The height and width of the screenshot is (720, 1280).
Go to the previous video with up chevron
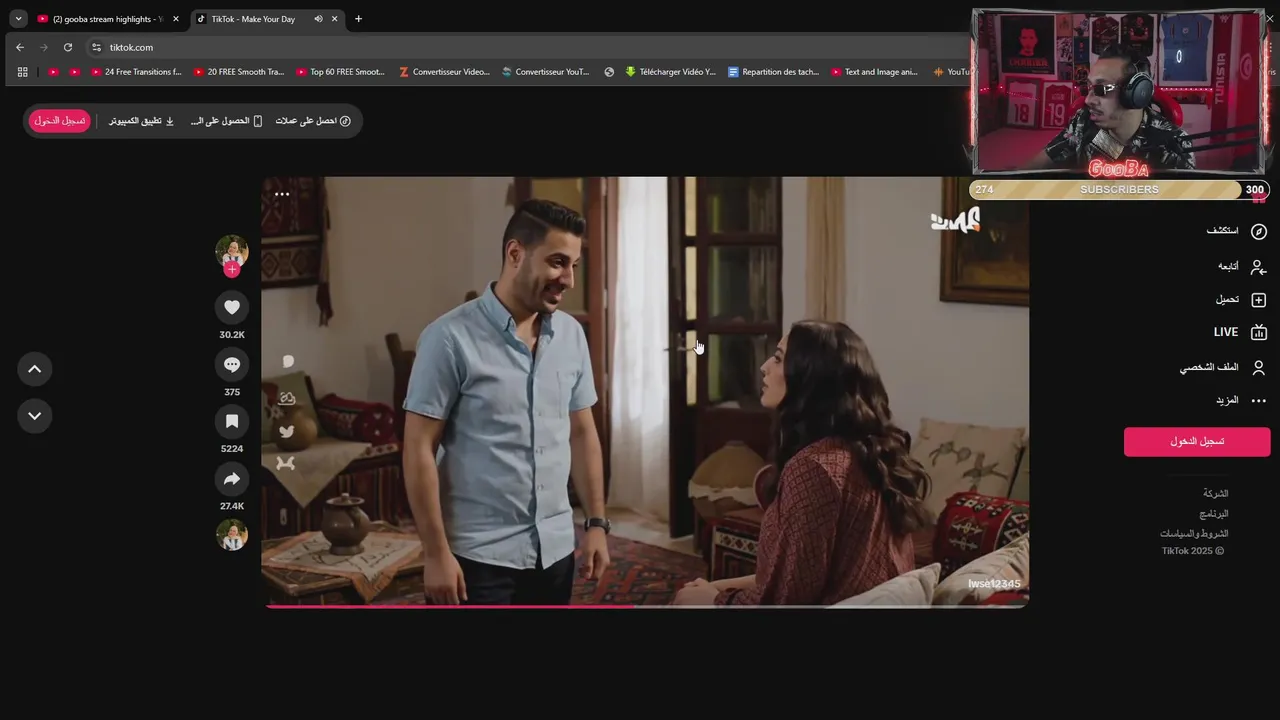coord(34,369)
